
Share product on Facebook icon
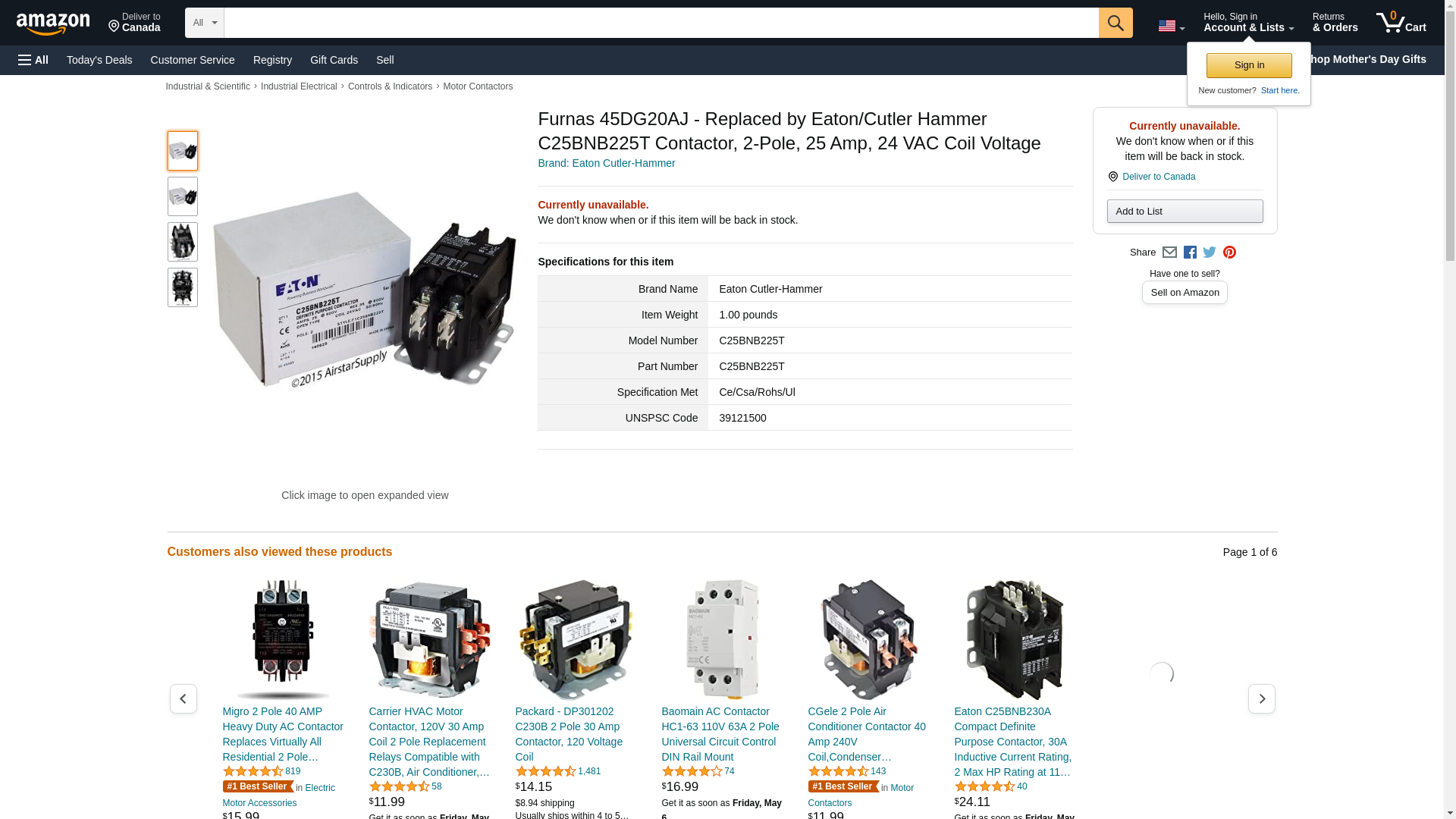1190,253
